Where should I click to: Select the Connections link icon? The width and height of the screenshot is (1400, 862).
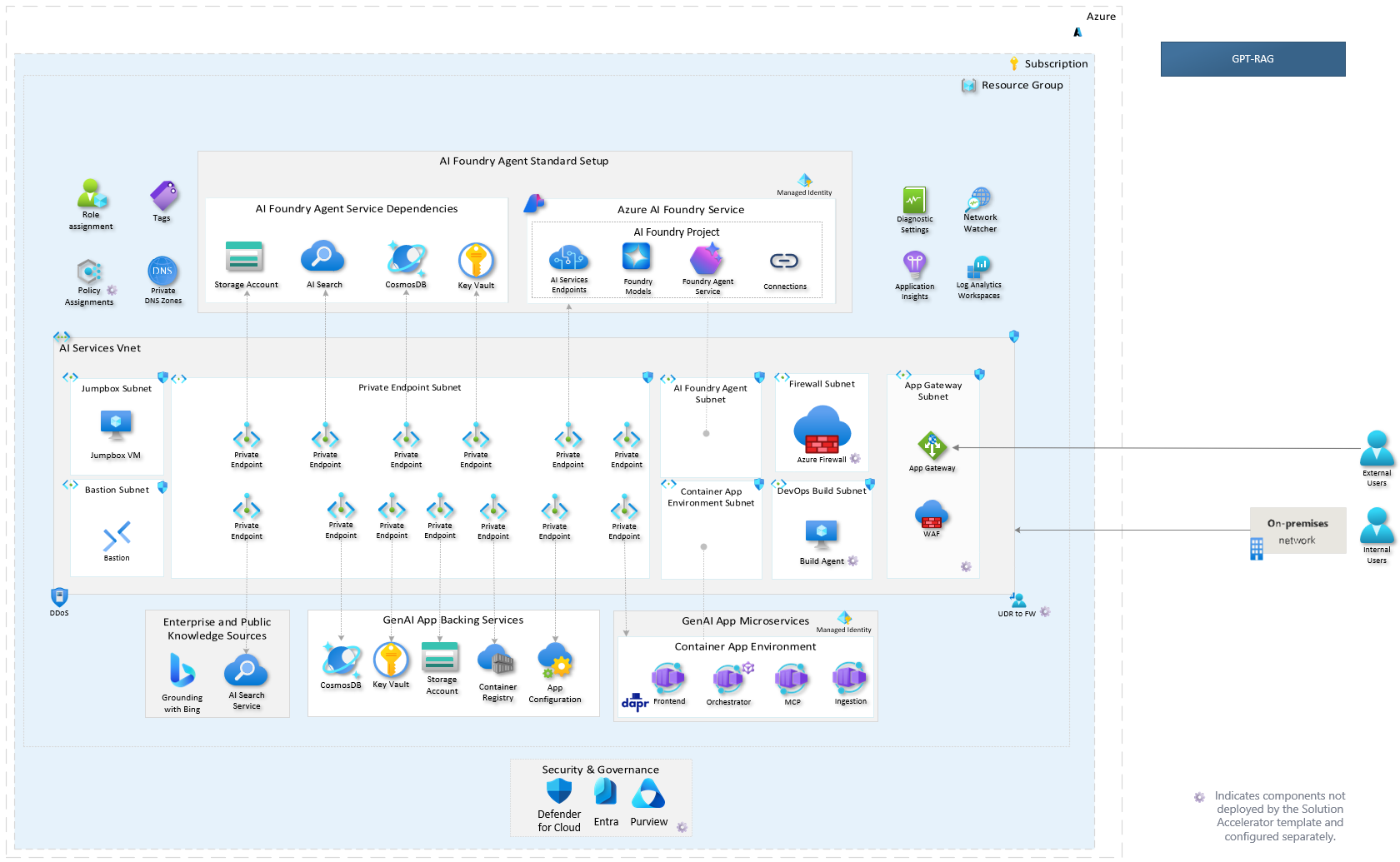[x=784, y=262]
